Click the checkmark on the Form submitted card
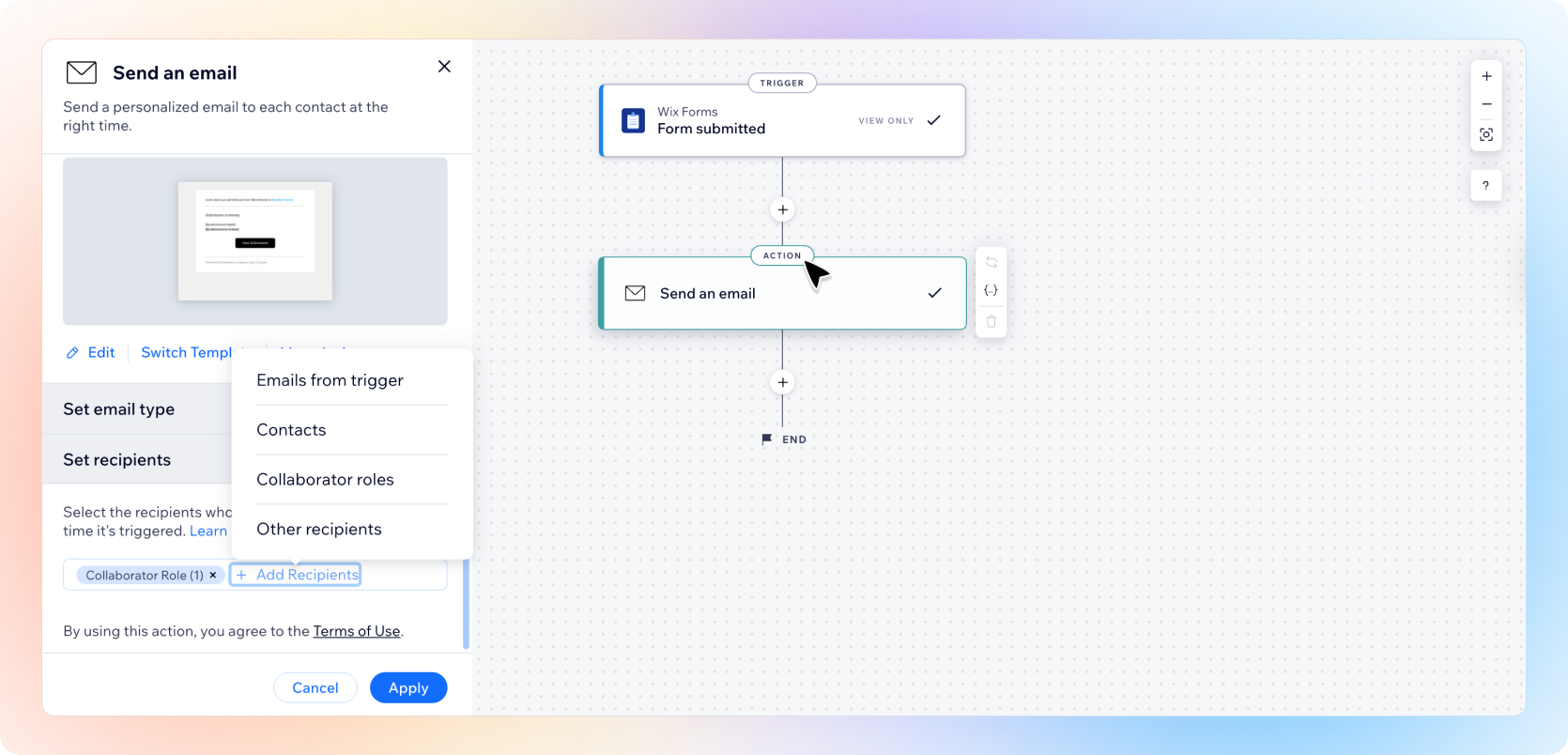 (x=934, y=120)
